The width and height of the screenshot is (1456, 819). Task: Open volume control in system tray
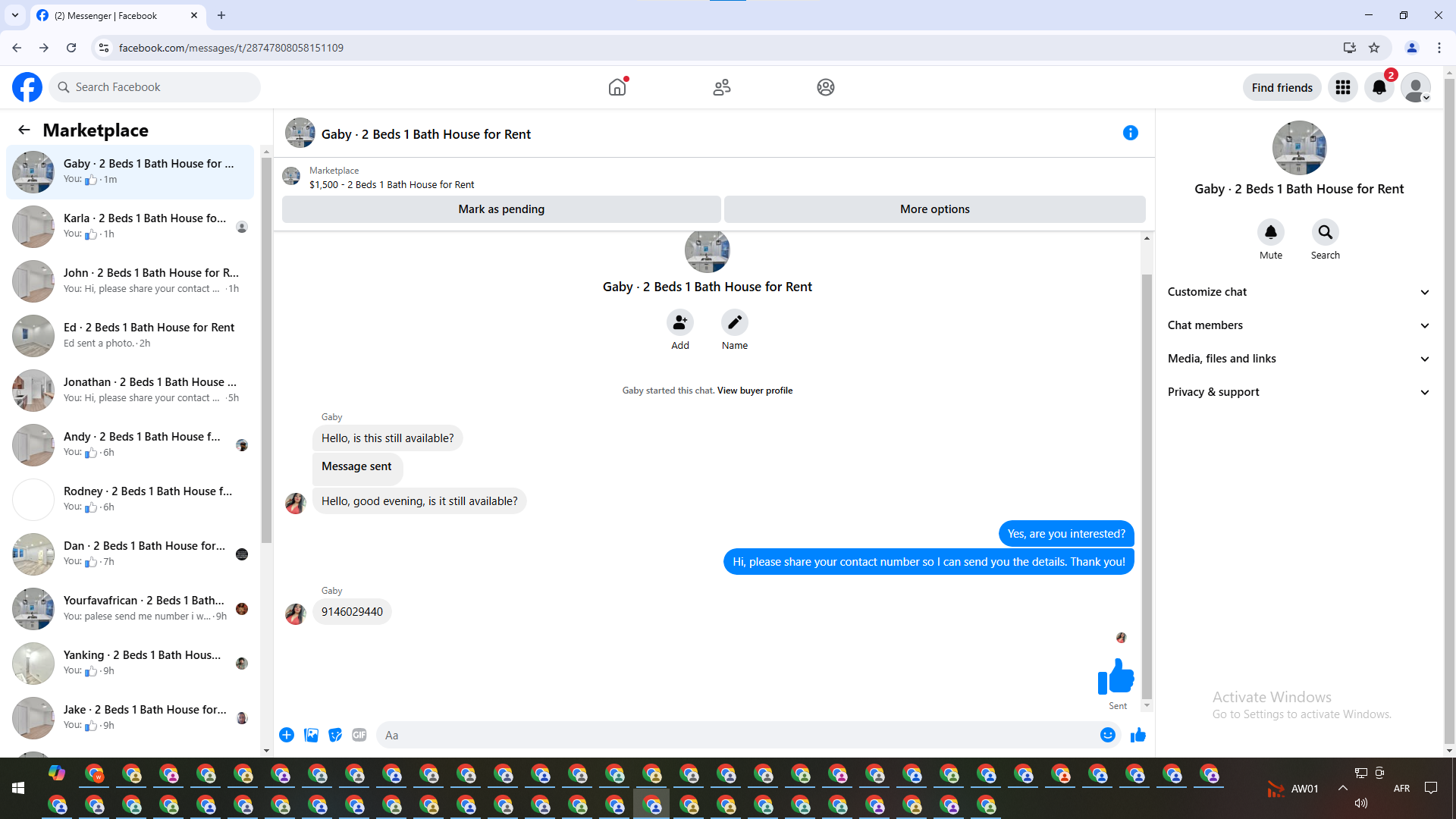(x=1361, y=803)
